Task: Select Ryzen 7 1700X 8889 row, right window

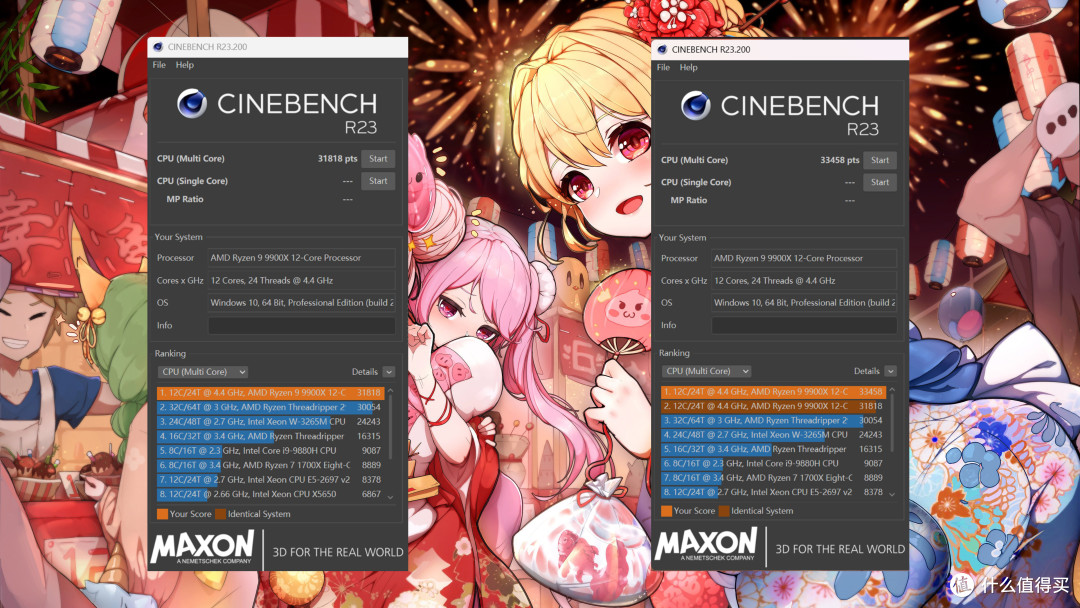Action: click(773, 477)
